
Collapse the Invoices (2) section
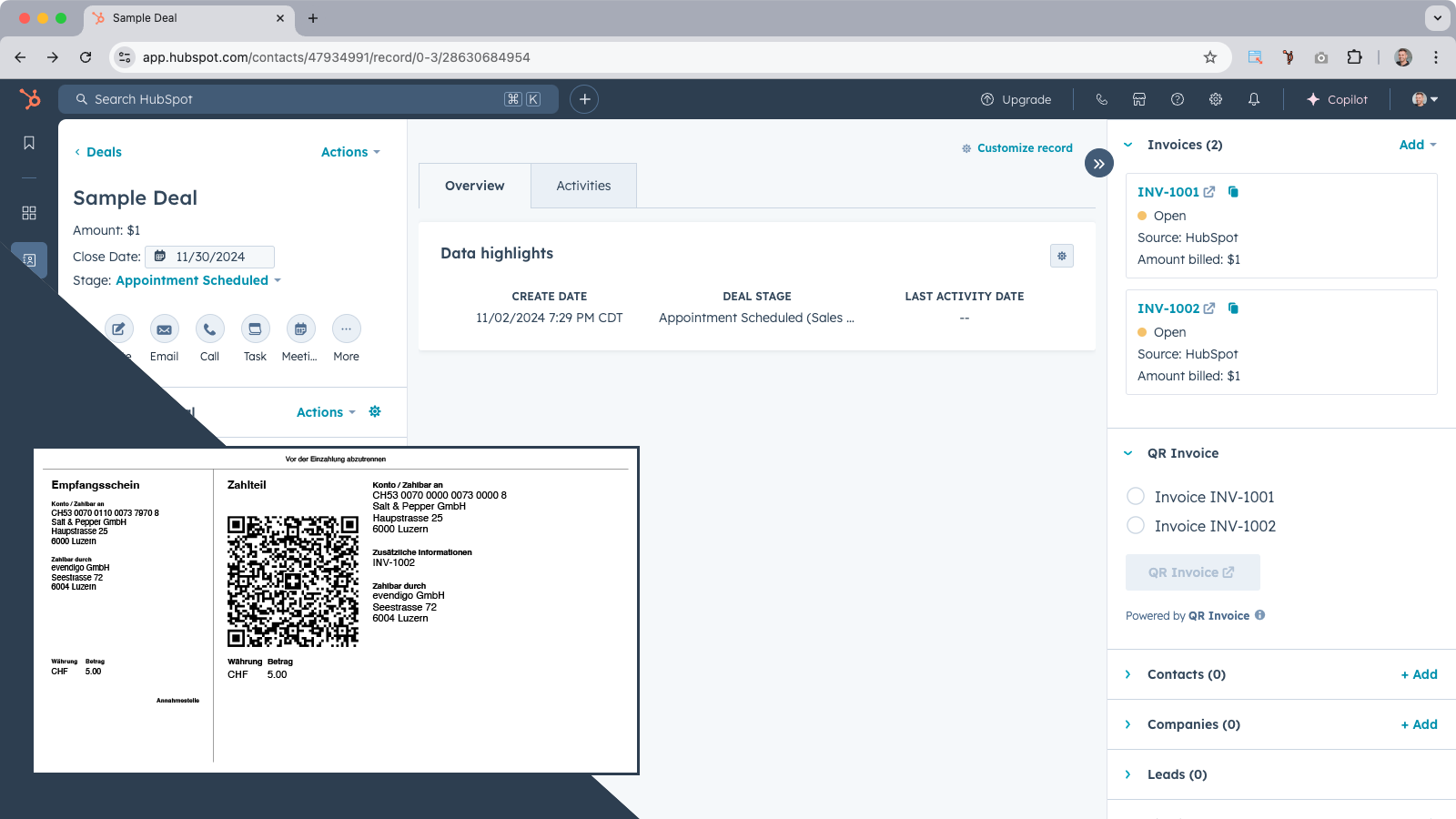pyautogui.click(x=1128, y=145)
